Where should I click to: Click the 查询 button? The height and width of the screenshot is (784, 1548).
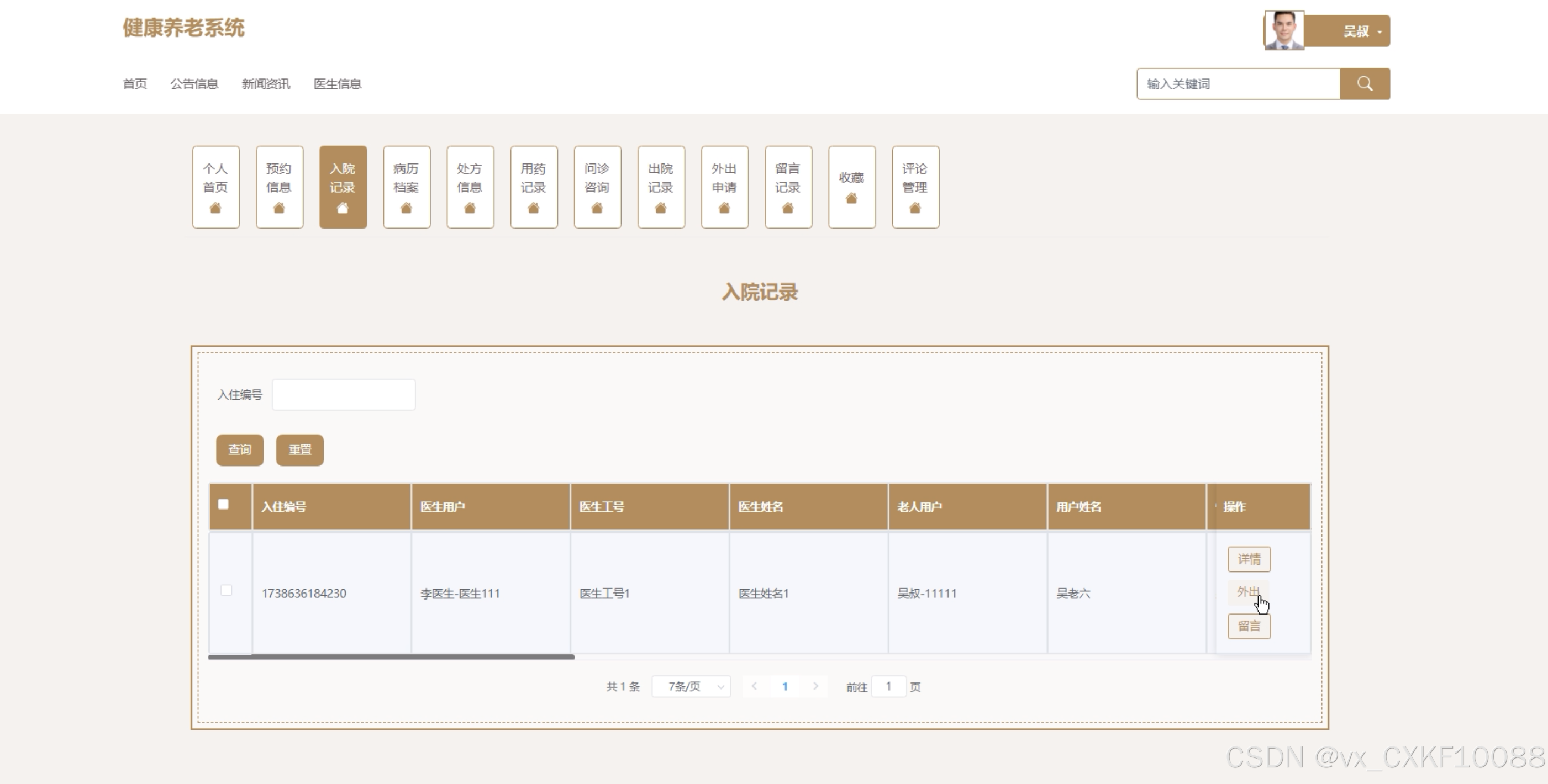tap(240, 450)
